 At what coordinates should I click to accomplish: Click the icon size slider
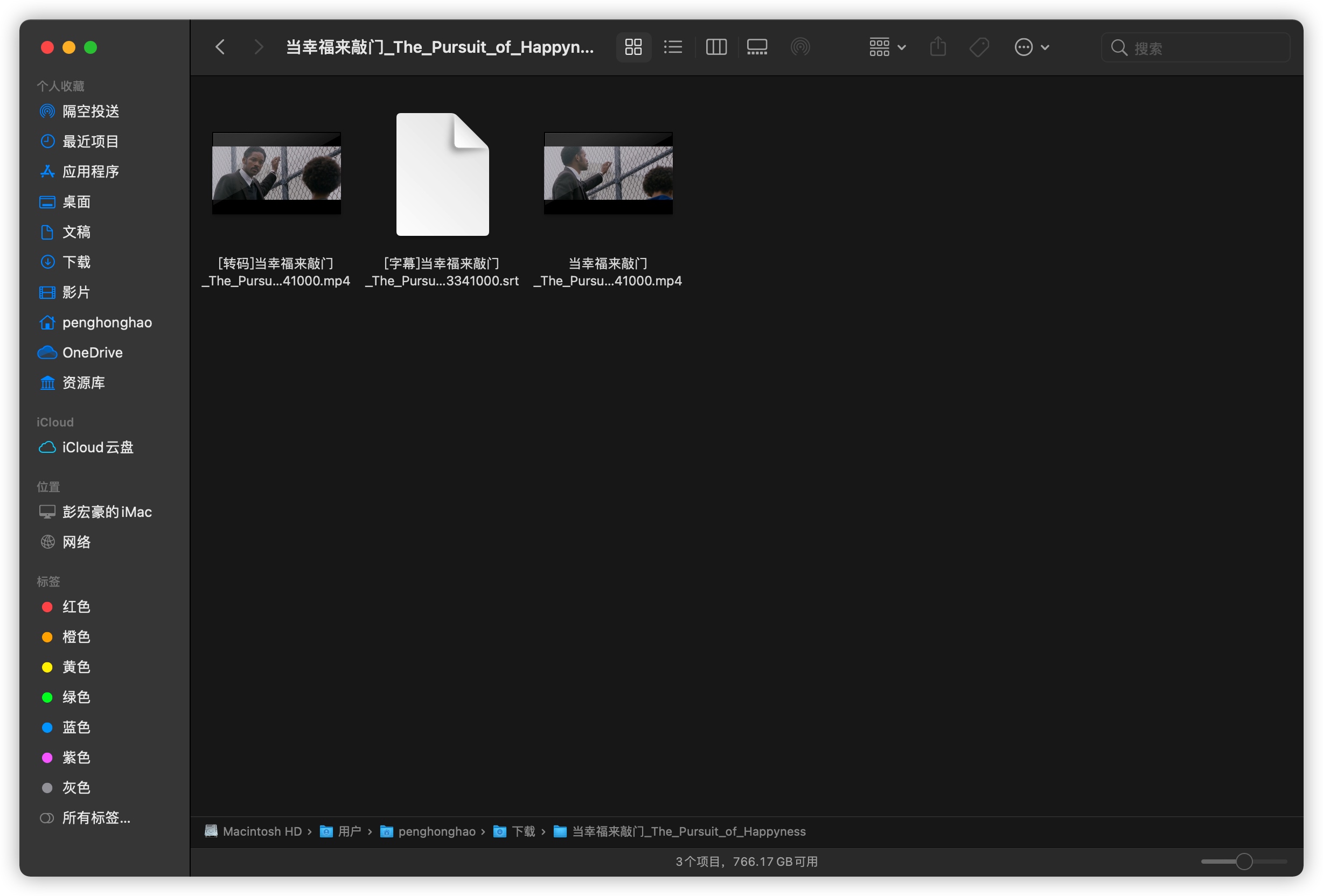click(x=1243, y=862)
